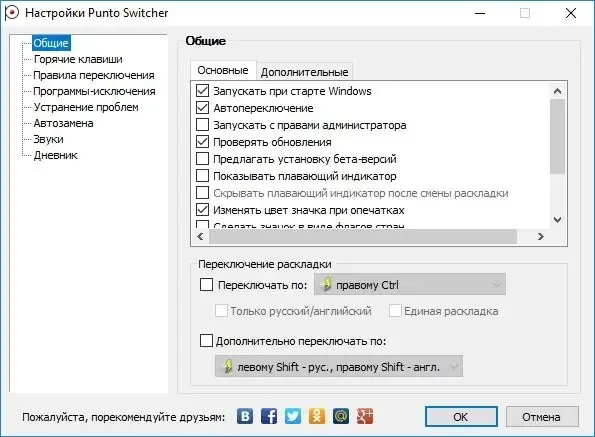Click the options list scroll-up arrow
This screenshot has width=595, height=437.
[x=557, y=91]
